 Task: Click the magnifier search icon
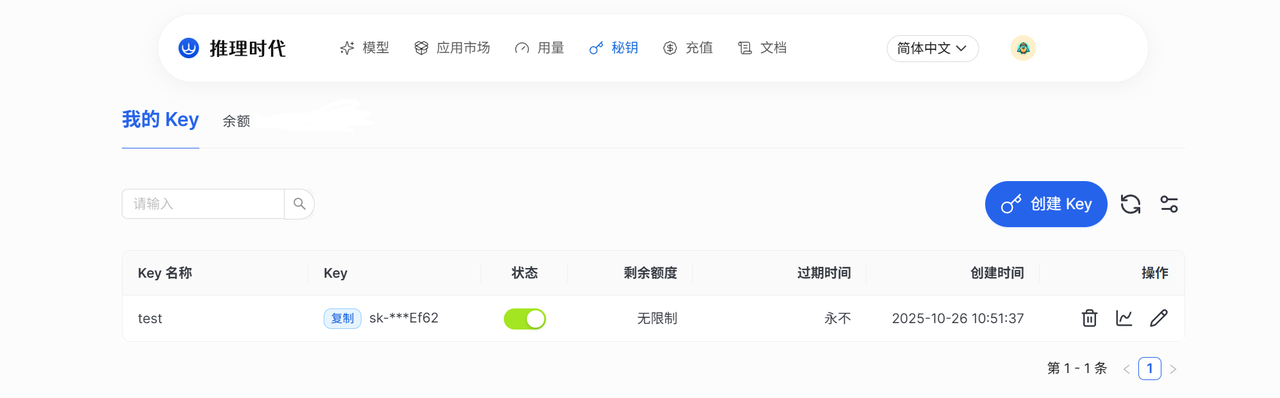[x=299, y=204]
